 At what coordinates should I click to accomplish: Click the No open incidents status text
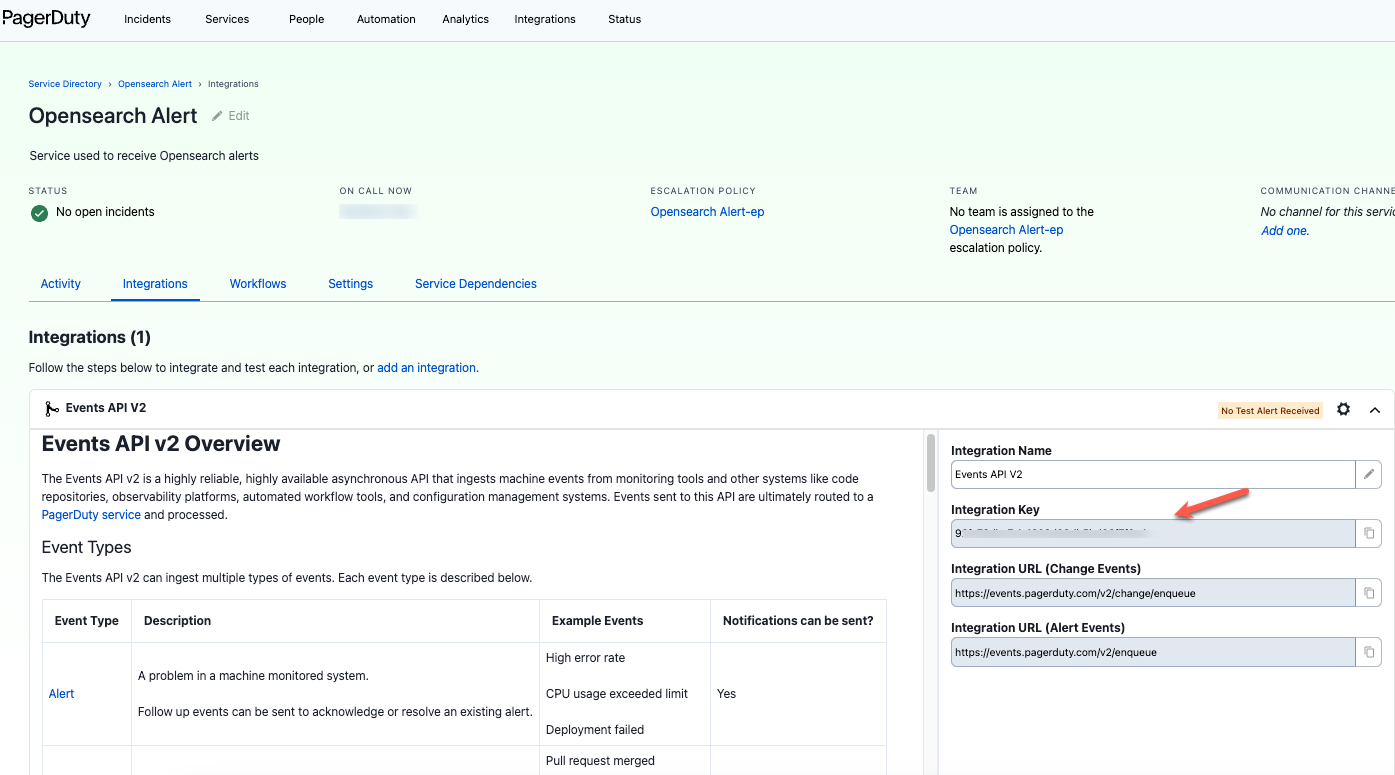pyautogui.click(x=105, y=212)
